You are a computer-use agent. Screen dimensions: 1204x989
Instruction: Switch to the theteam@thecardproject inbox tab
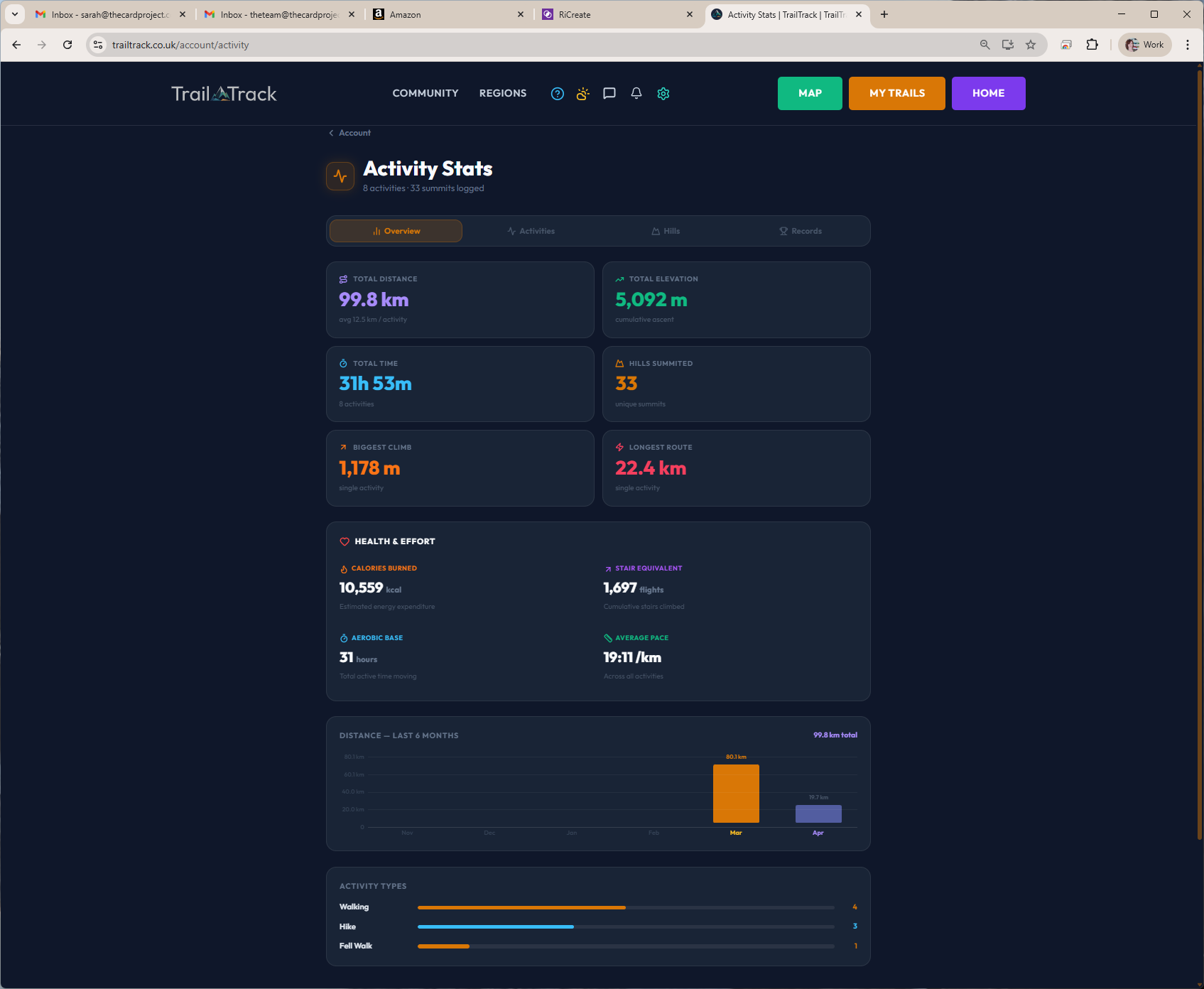point(278,14)
